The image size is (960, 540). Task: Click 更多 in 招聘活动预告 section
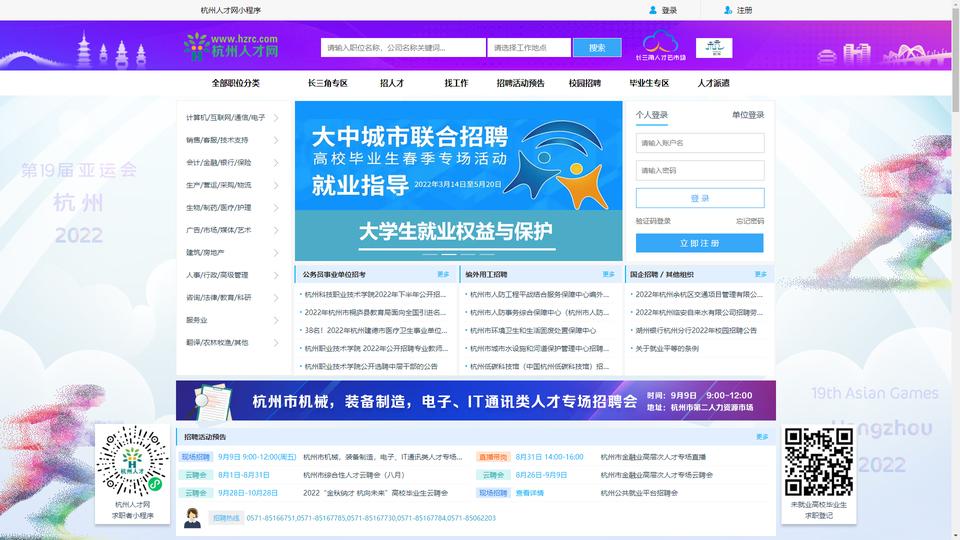tap(762, 437)
